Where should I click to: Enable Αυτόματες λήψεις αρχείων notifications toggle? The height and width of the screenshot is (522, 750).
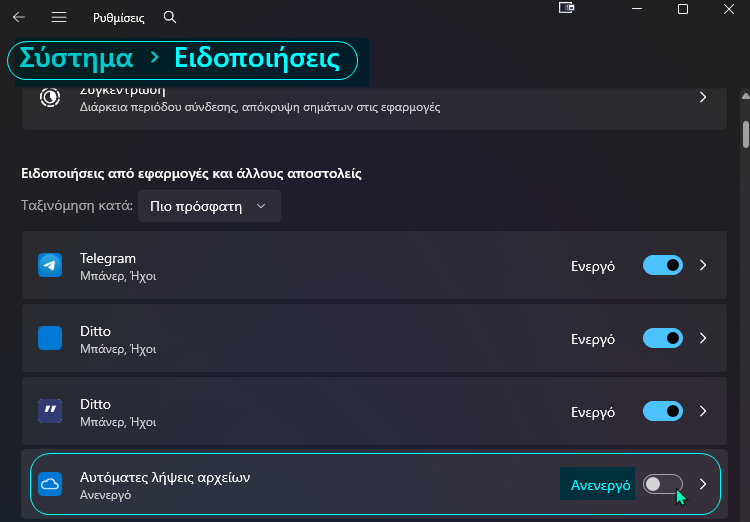click(662, 484)
